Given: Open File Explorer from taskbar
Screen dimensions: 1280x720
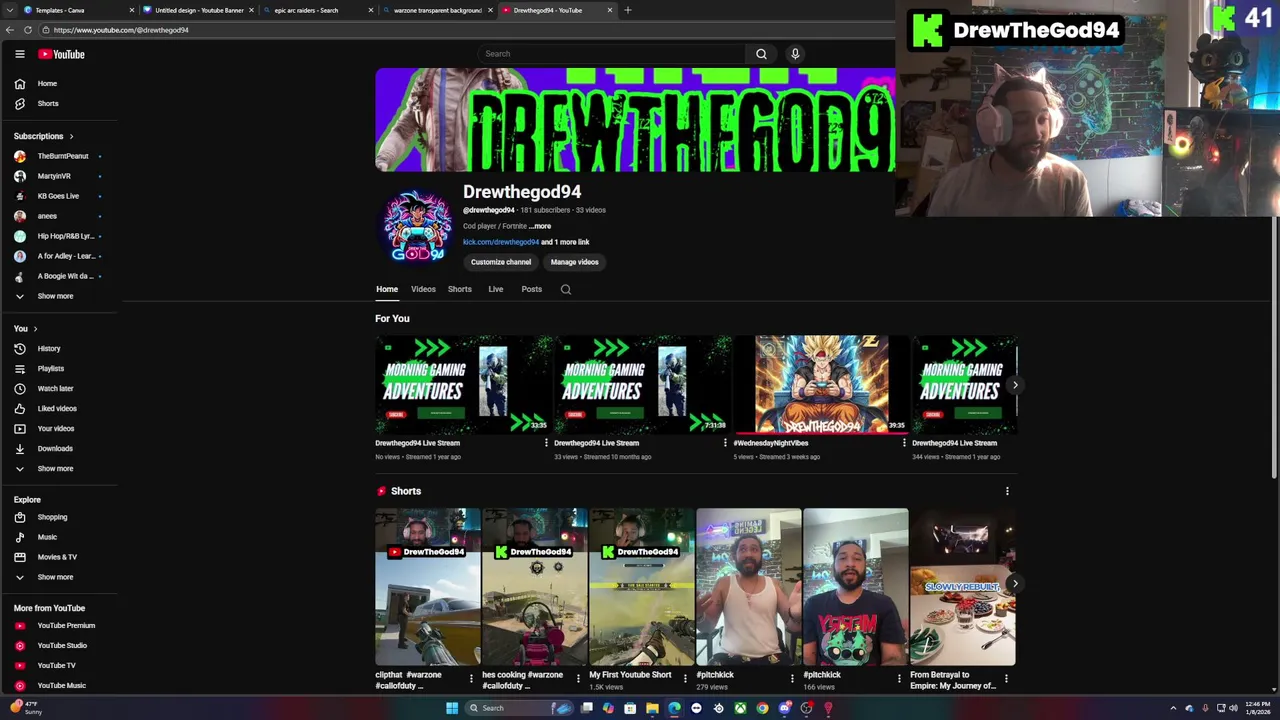Looking at the screenshot, I should tap(652, 708).
